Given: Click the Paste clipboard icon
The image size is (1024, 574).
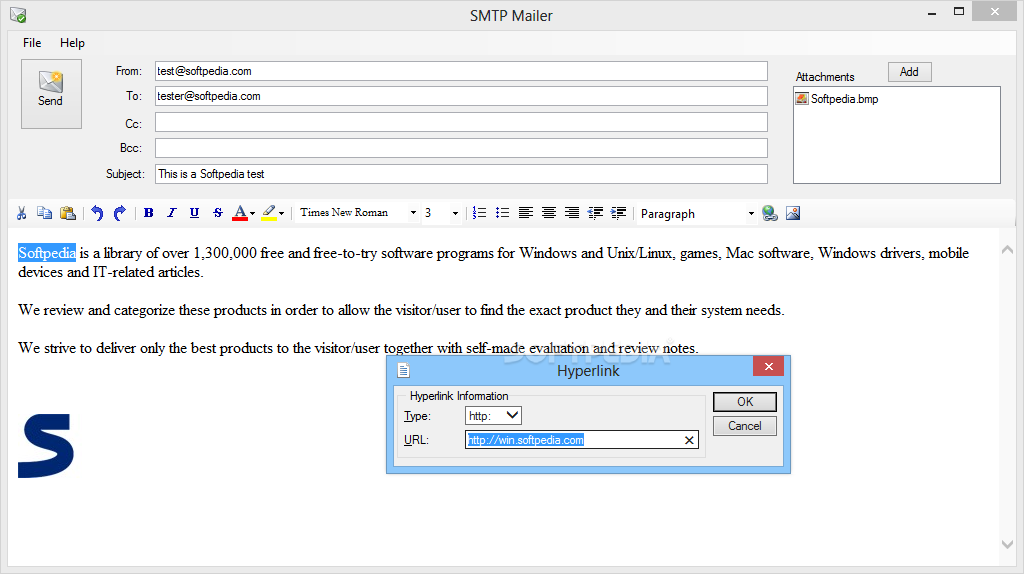Looking at the screenshot, I should tap(68, 213).
